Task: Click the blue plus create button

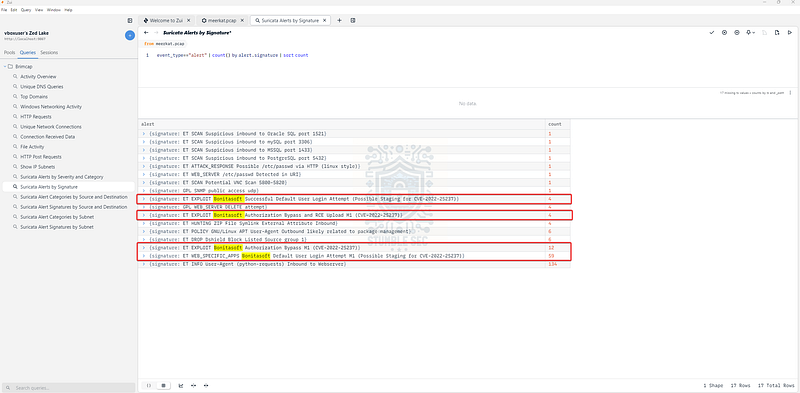Action: click(130, 35)
